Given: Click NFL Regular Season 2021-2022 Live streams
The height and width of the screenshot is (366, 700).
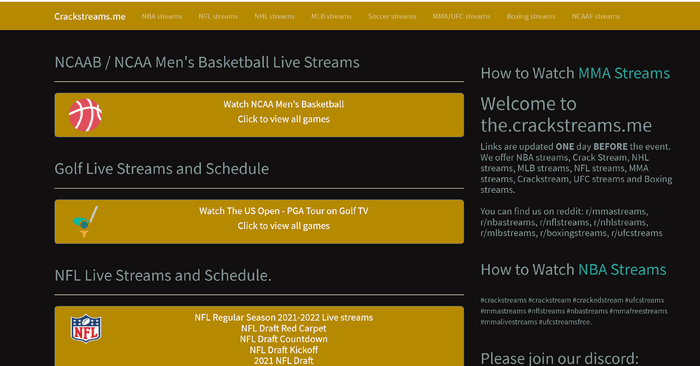Looking at the screenshot, I should (283, 317).
